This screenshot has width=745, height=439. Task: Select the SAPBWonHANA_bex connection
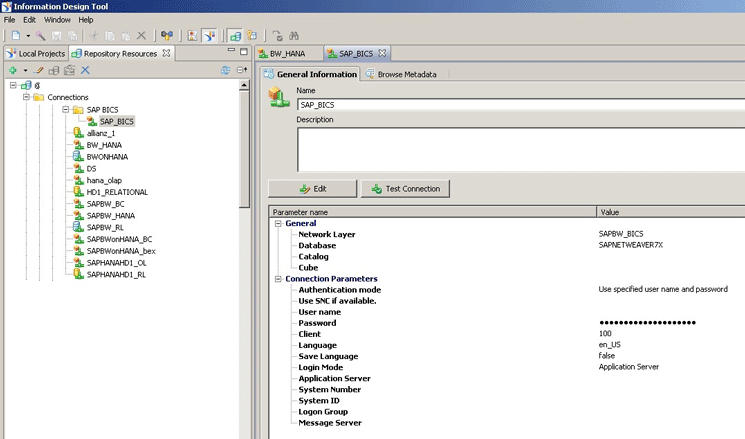121,251
